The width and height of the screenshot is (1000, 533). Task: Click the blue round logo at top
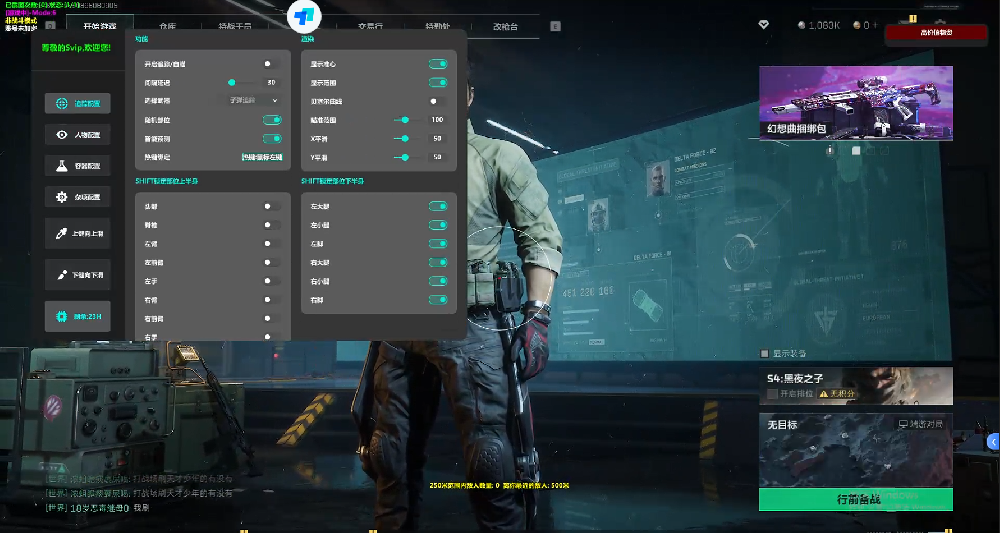tap(304, 16)
